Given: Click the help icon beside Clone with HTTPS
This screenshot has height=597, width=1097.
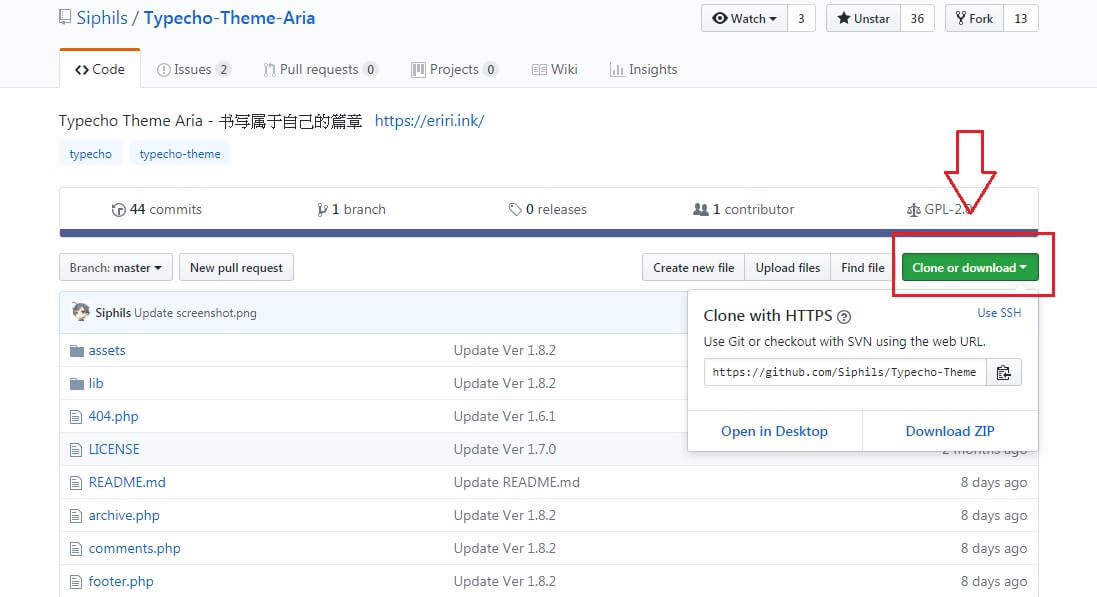Looking at the screenshot, I should pos(844,317).
